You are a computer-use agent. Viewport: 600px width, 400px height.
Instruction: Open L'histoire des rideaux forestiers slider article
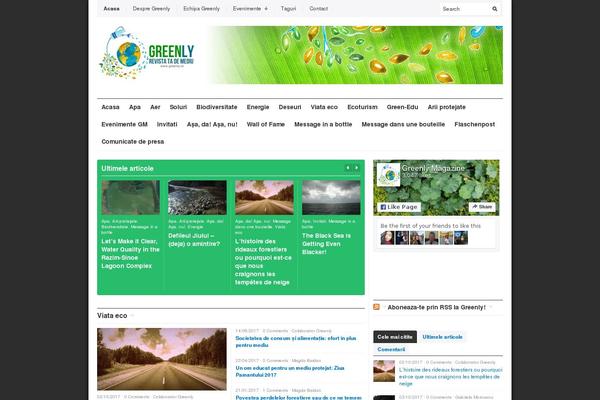(263, 262)
